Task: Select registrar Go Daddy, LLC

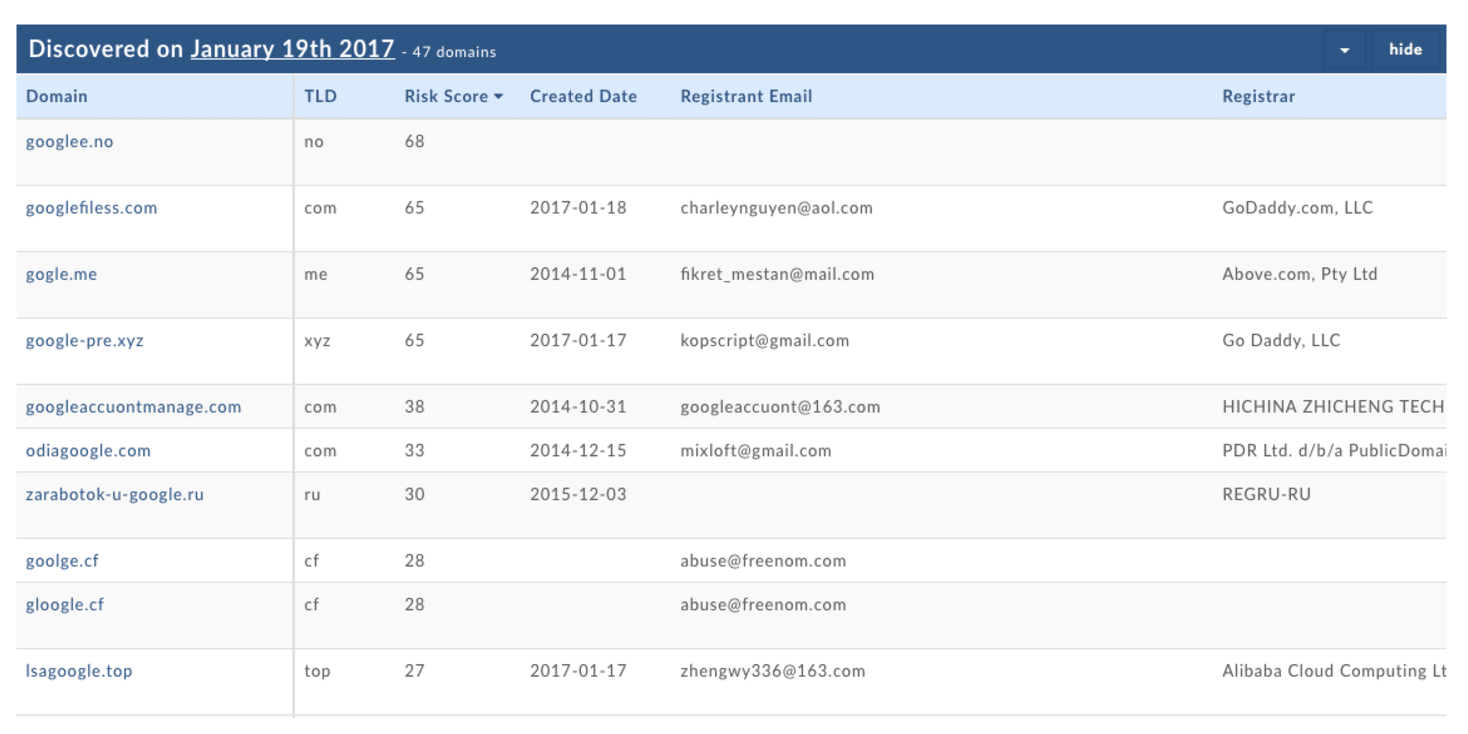Action: point(1281,340)
